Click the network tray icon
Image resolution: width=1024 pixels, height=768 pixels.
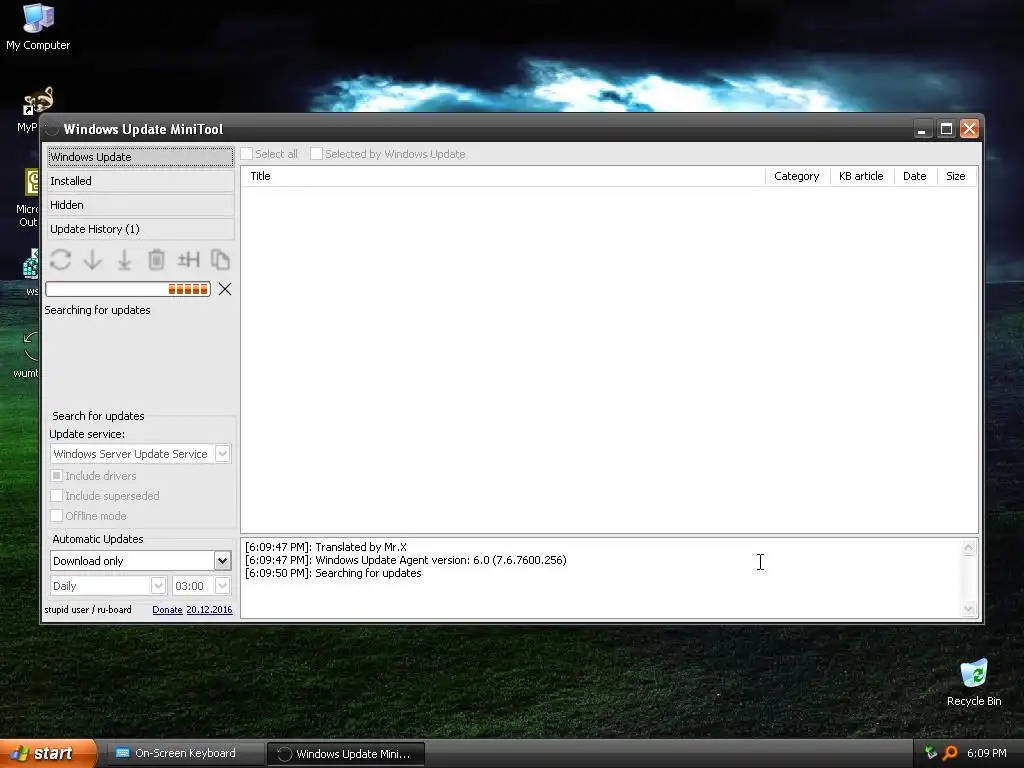pyautogui.click(x=931, y=753)
